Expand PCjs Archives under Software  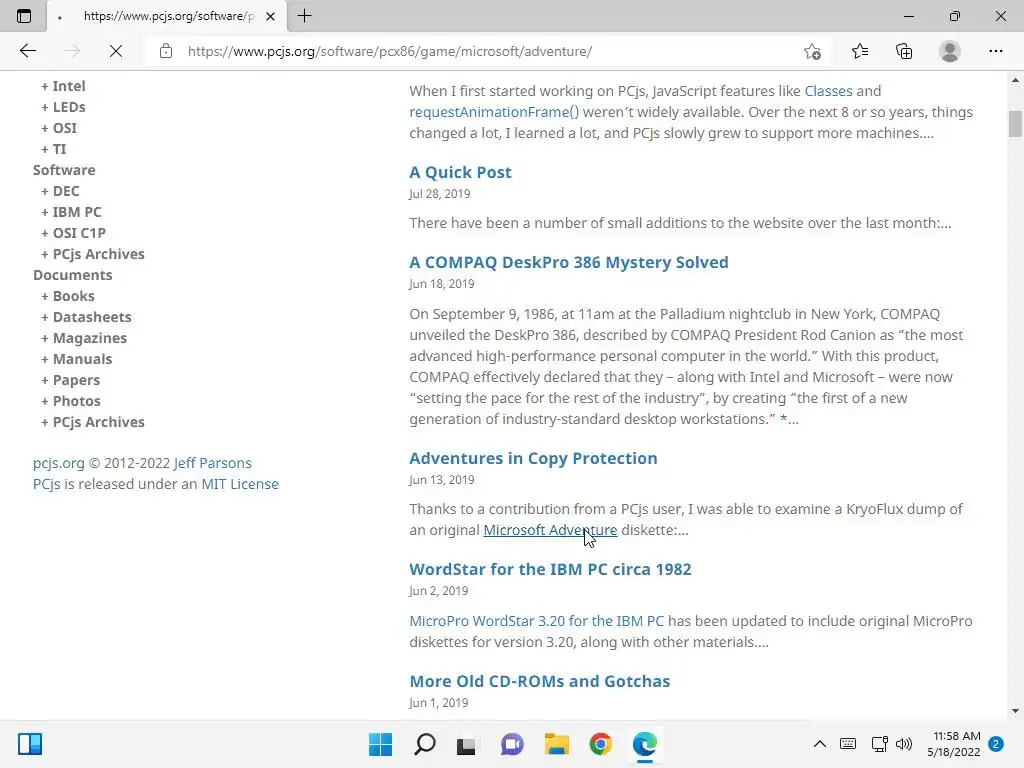pos(93,254)
